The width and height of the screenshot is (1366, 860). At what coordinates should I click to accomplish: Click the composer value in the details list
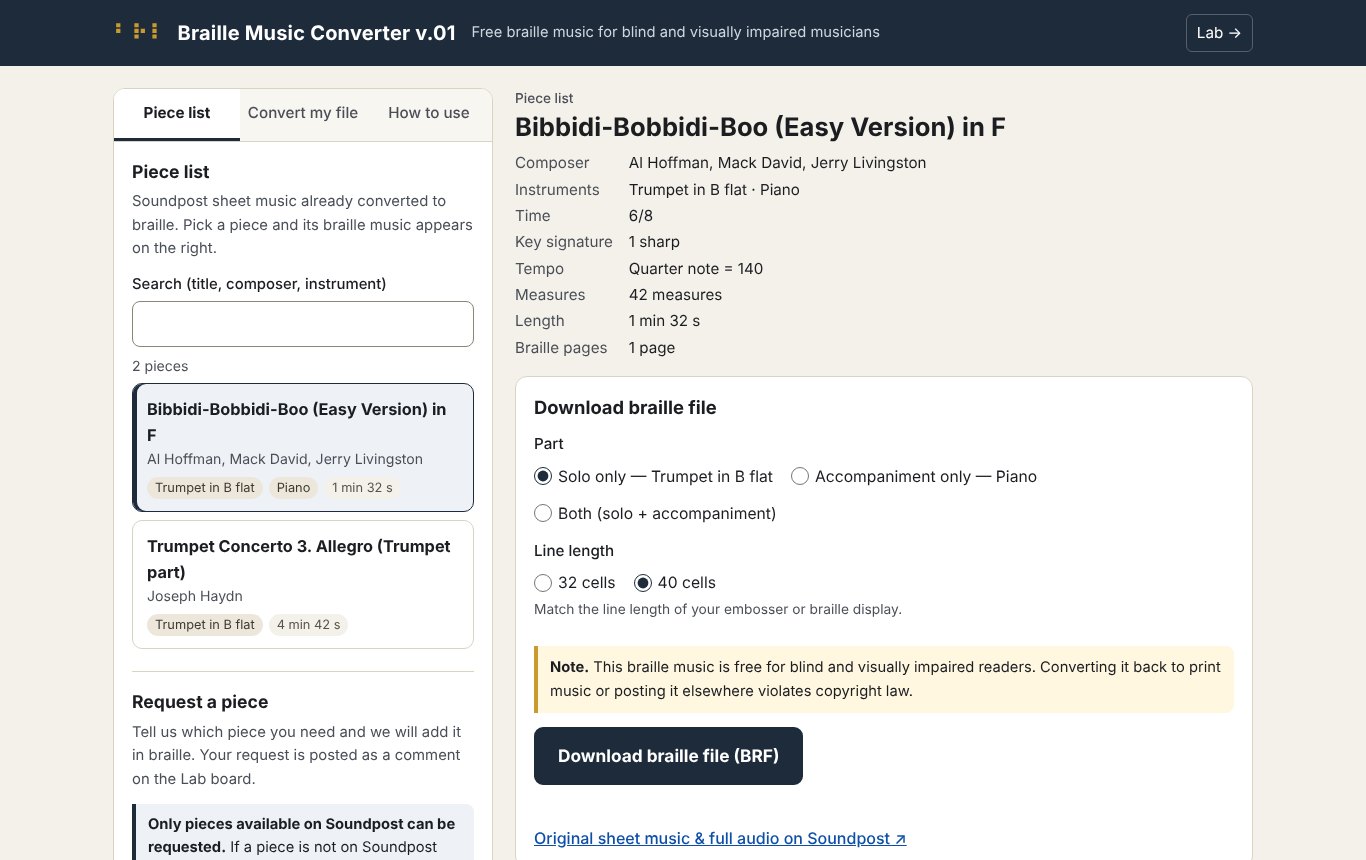777,163
